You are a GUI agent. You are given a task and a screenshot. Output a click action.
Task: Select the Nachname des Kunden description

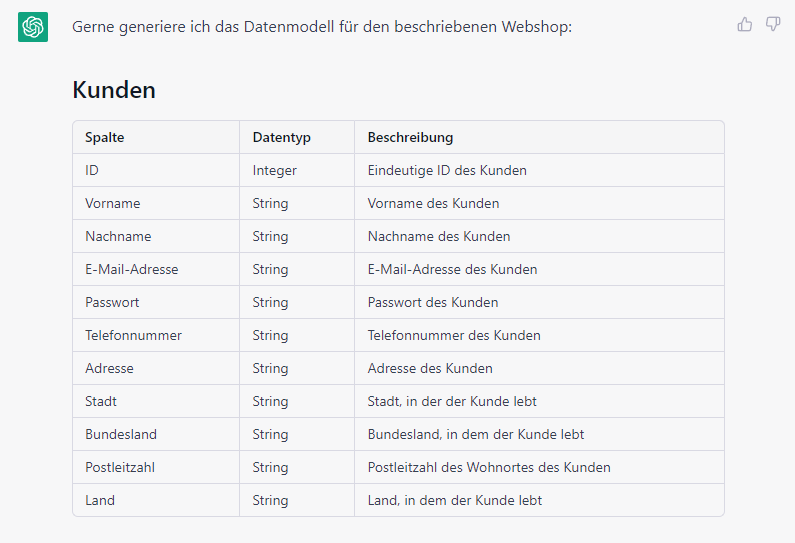(439, 236)
